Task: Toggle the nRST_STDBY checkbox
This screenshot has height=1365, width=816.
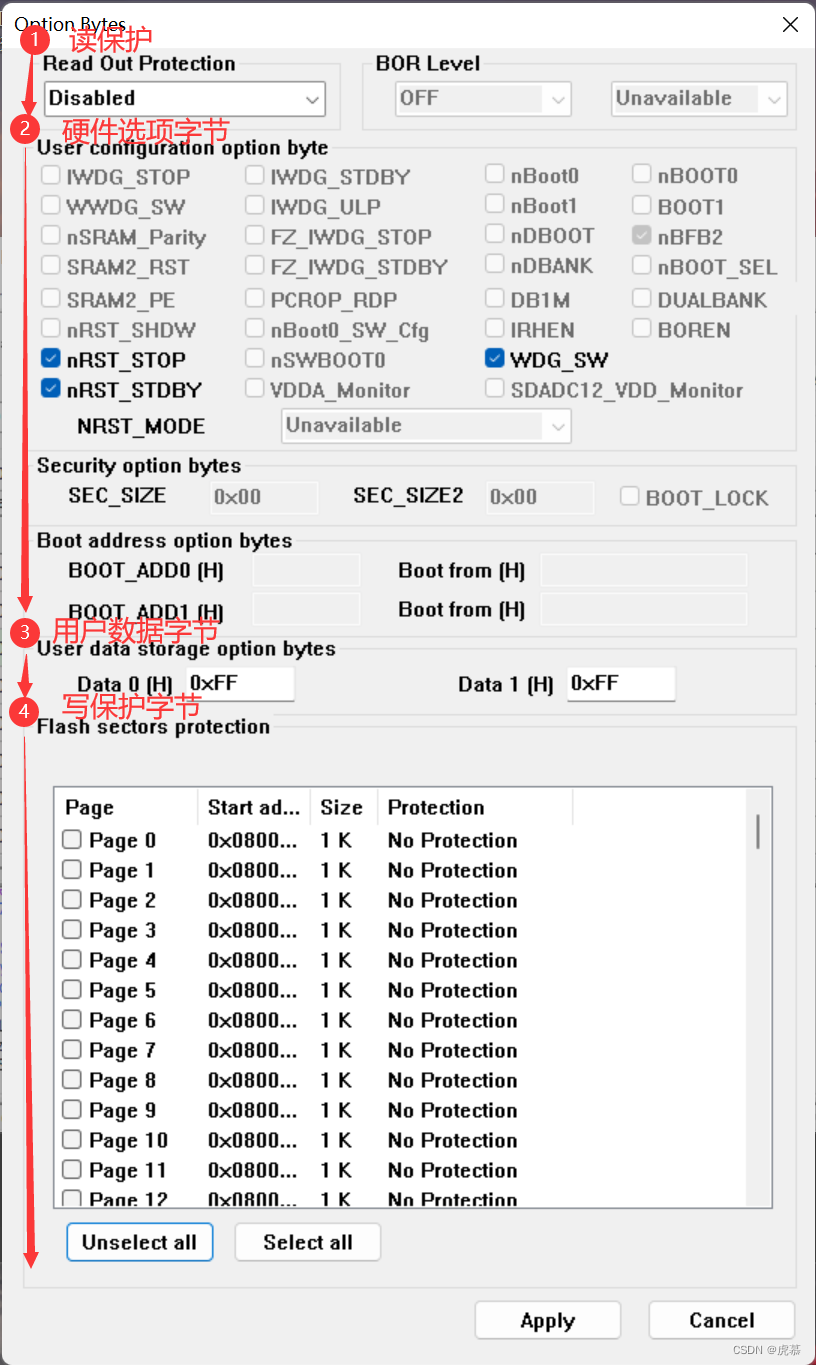Action: 51,389
